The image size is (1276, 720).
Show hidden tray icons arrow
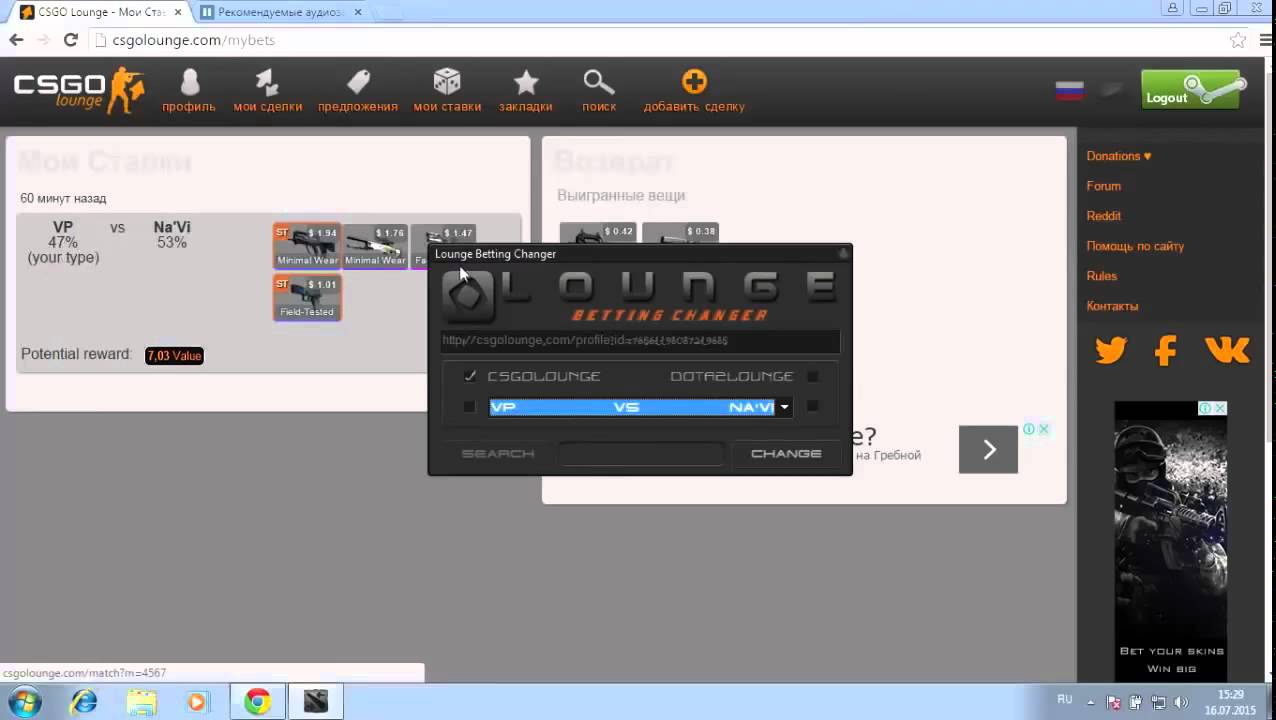point(1092,702)
